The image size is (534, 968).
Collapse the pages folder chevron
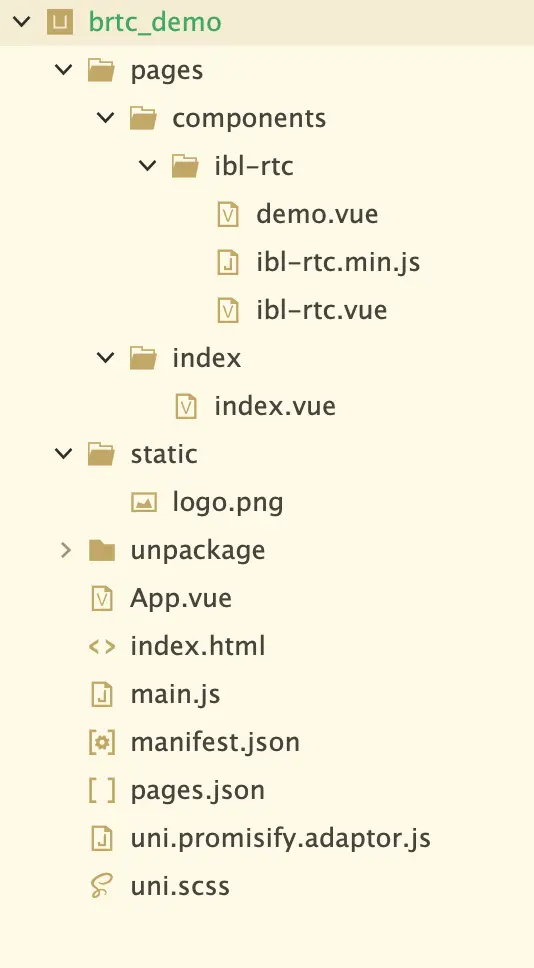point(64,70)
